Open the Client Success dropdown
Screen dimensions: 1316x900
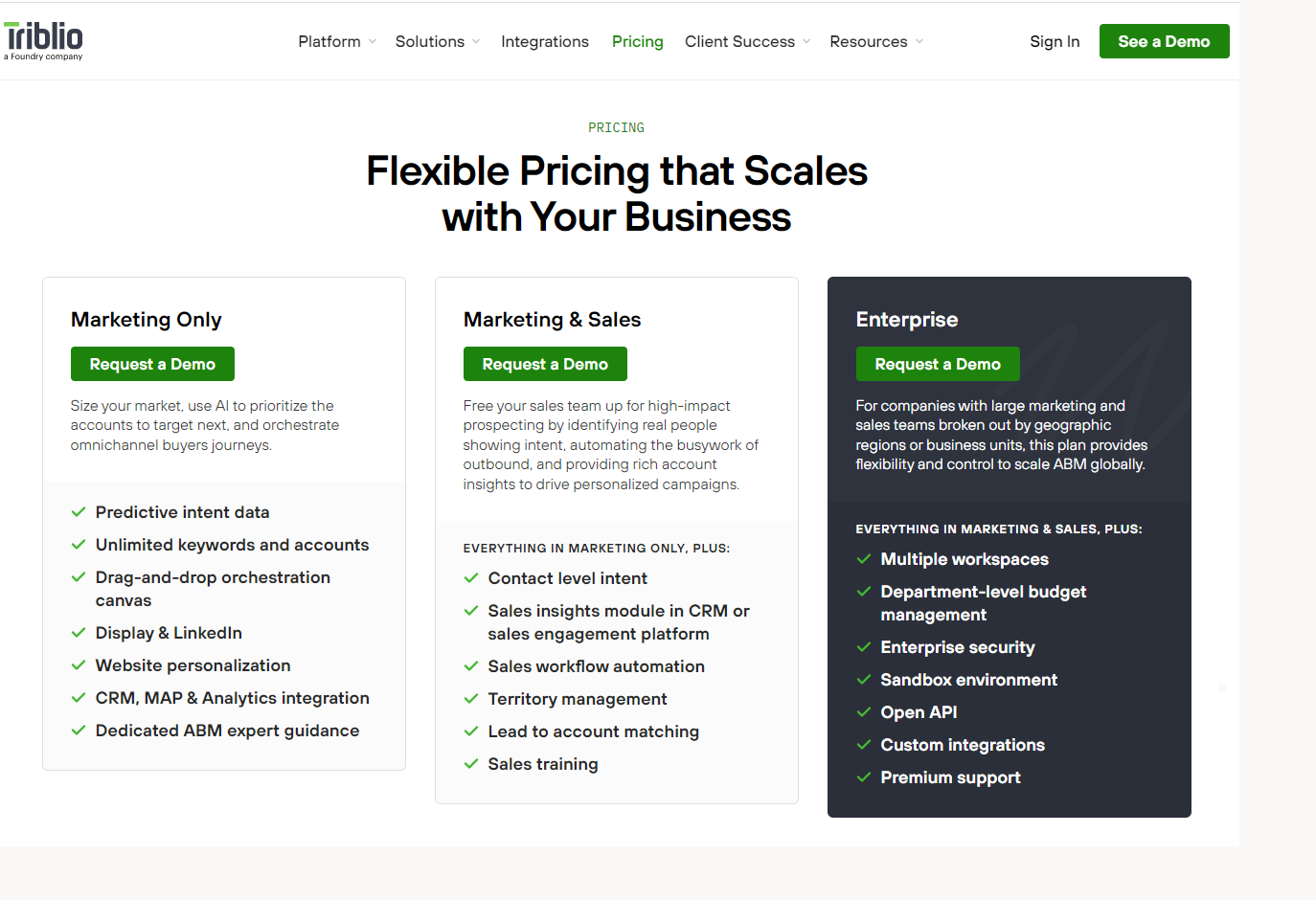coord(748,41)
